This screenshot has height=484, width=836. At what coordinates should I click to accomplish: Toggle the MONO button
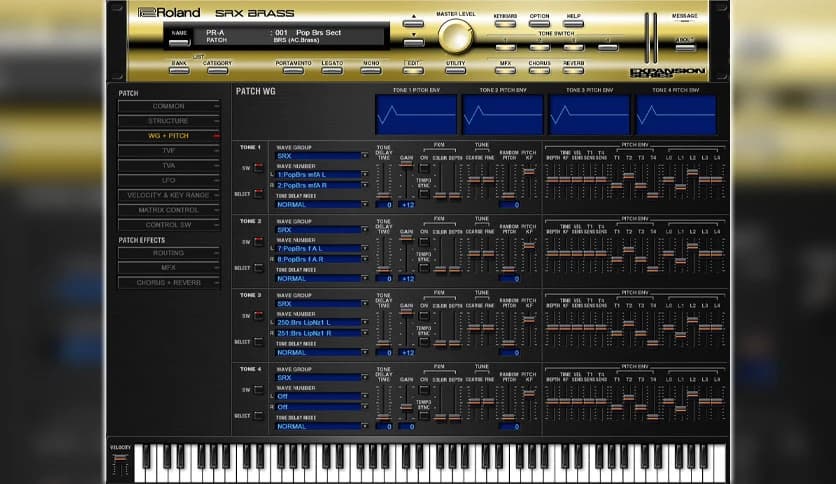click(x=371, y=70)
